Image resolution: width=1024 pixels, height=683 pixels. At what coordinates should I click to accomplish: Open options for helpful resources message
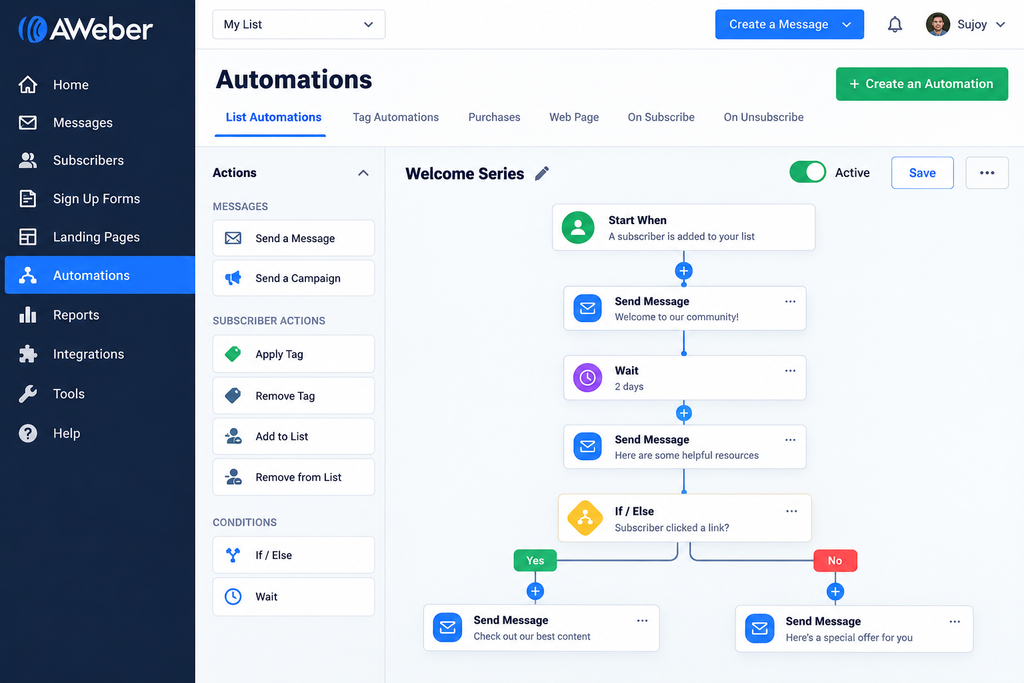[790, 440]
